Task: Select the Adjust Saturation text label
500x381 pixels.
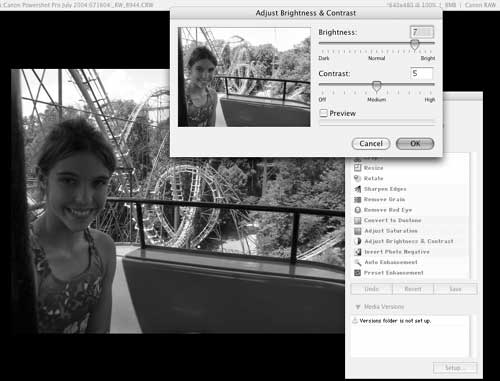Action: 391,231
